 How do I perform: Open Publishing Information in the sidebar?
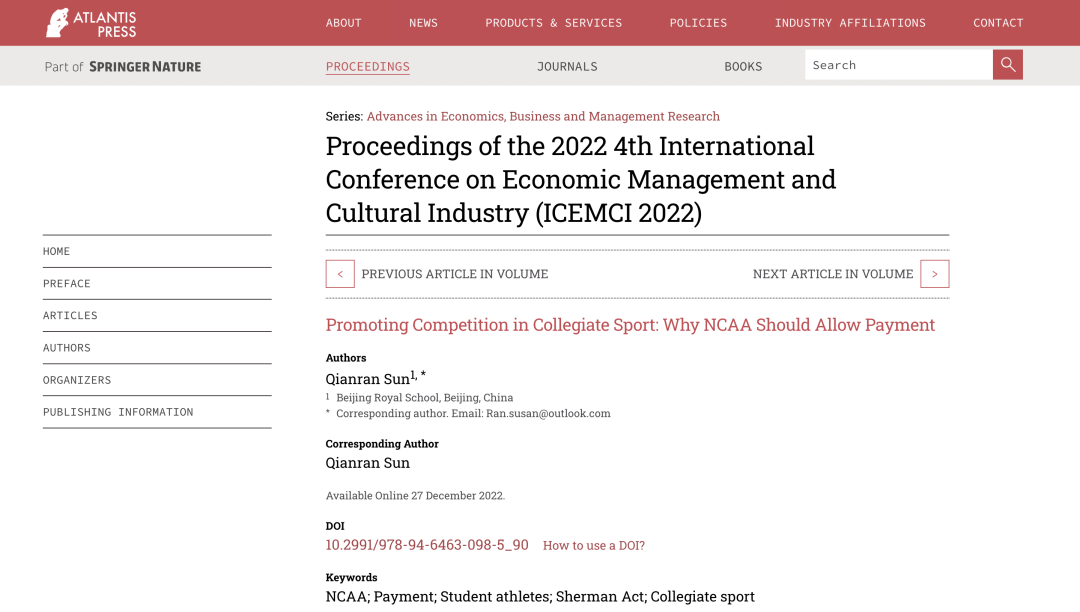[x=118, y=412]
